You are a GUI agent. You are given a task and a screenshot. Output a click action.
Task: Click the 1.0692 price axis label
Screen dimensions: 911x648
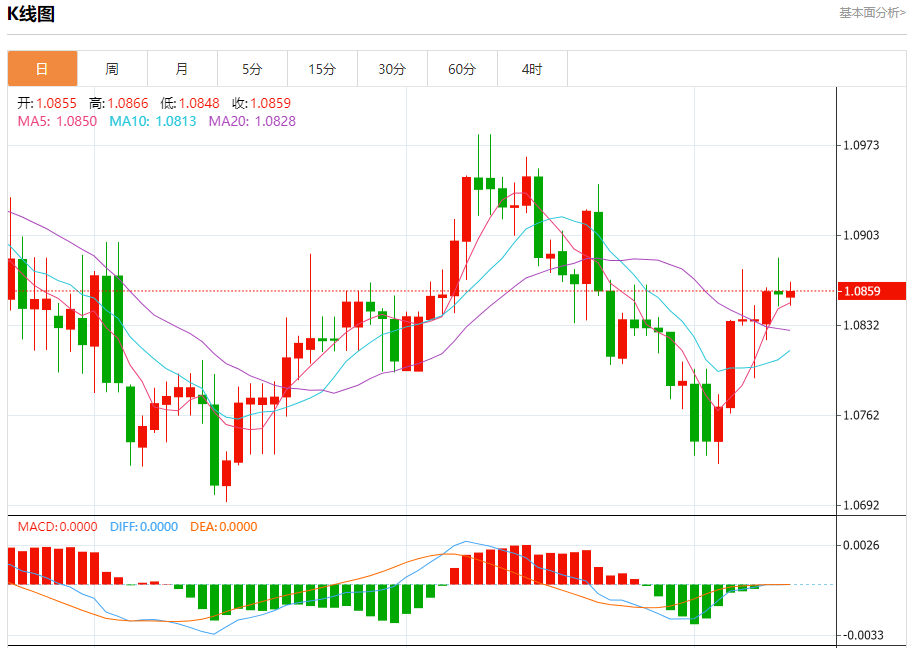(861, 506)
